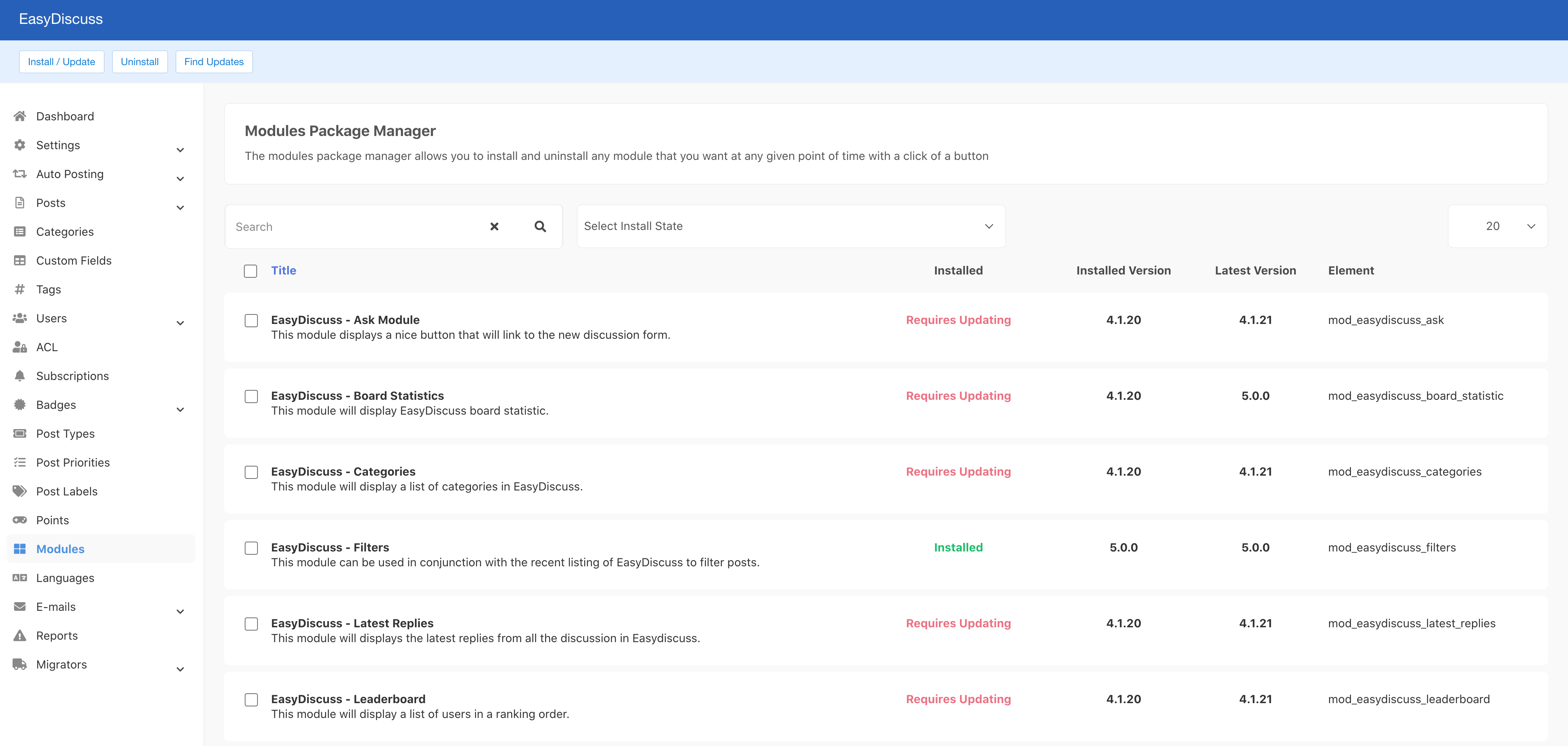
Task: Select Modules in the sidebar
Action: click(x=101, y=549)
